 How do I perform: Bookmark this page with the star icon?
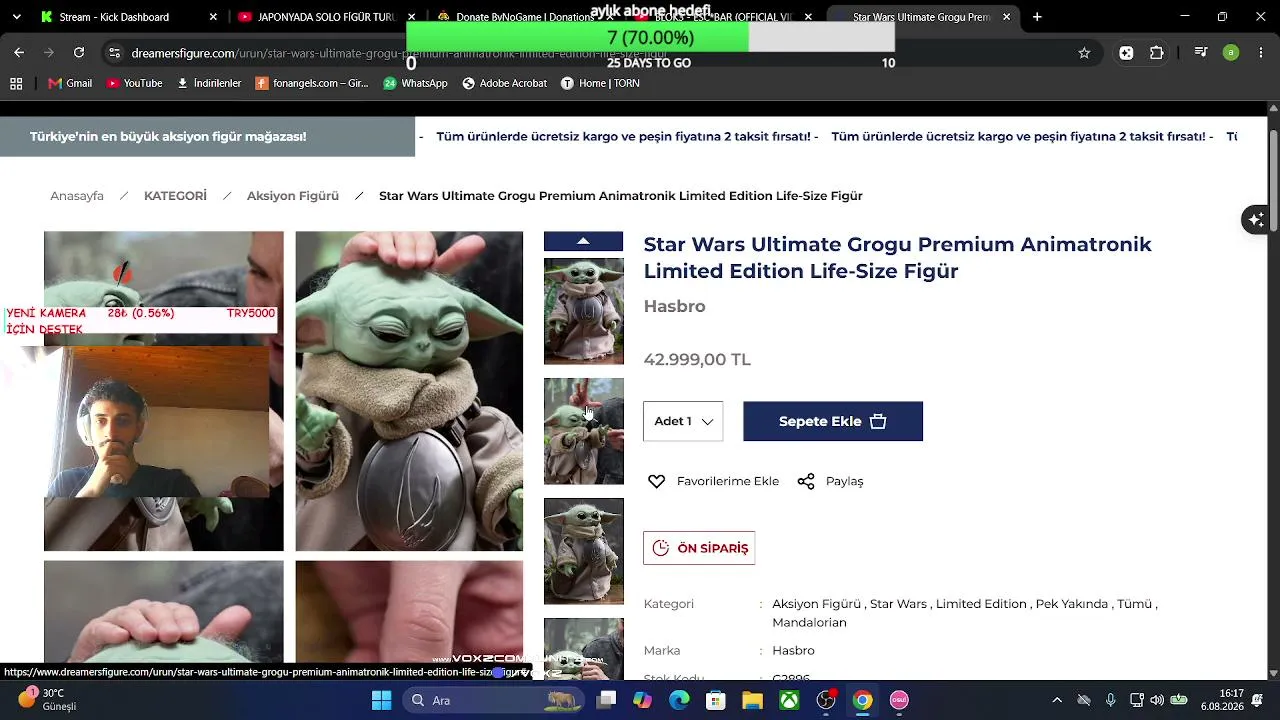(1084, 53)
